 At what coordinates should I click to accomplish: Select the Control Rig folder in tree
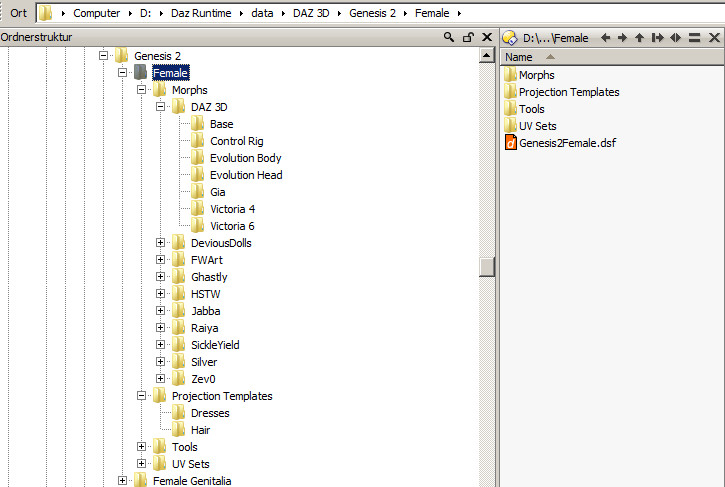pyautogui.click(x=237, y=141)
